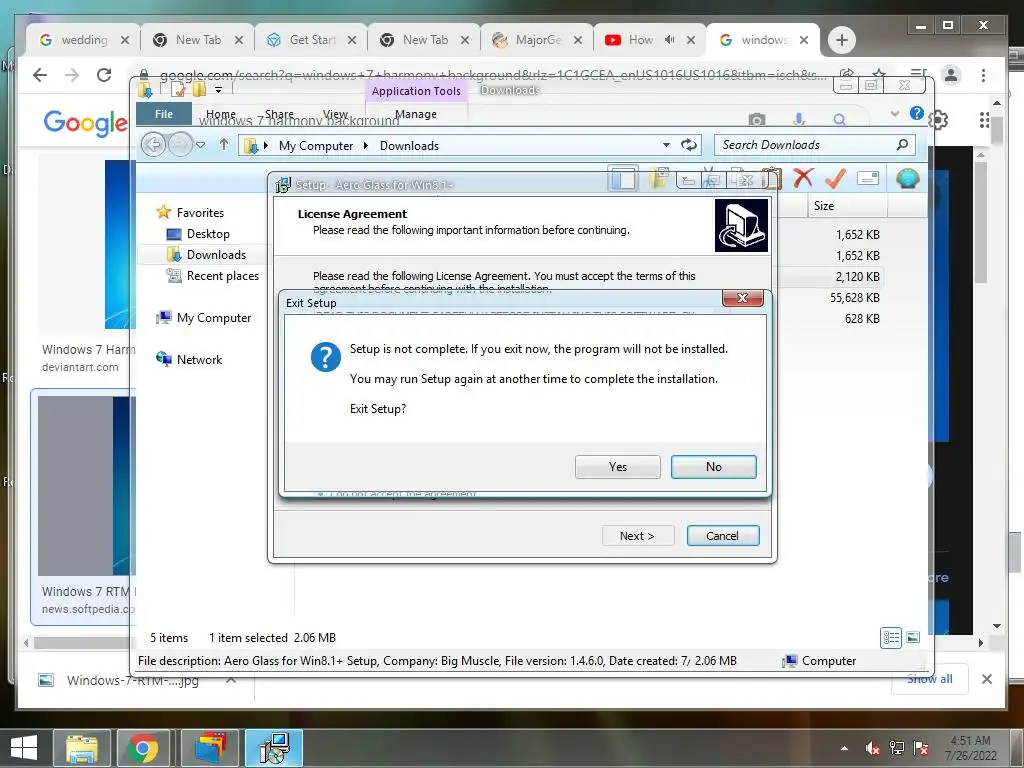Switch to Large icons view in status bar

[913, 637]
